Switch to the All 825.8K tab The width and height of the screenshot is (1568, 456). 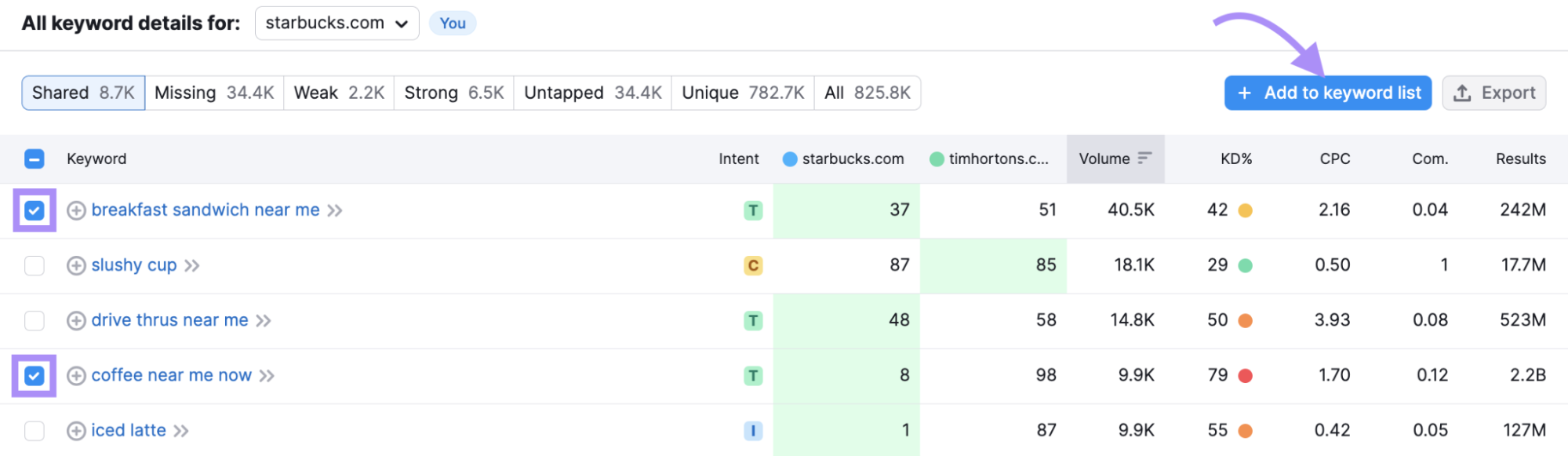click(x=868, y=93)
